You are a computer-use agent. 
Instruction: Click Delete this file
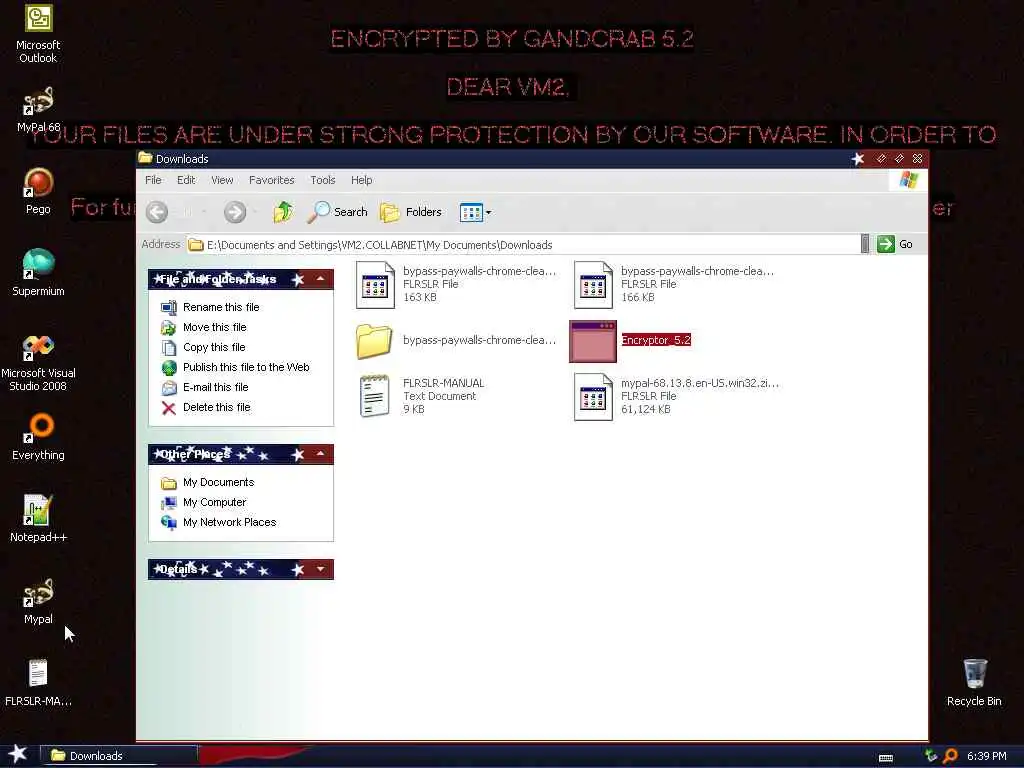point(206,408)
